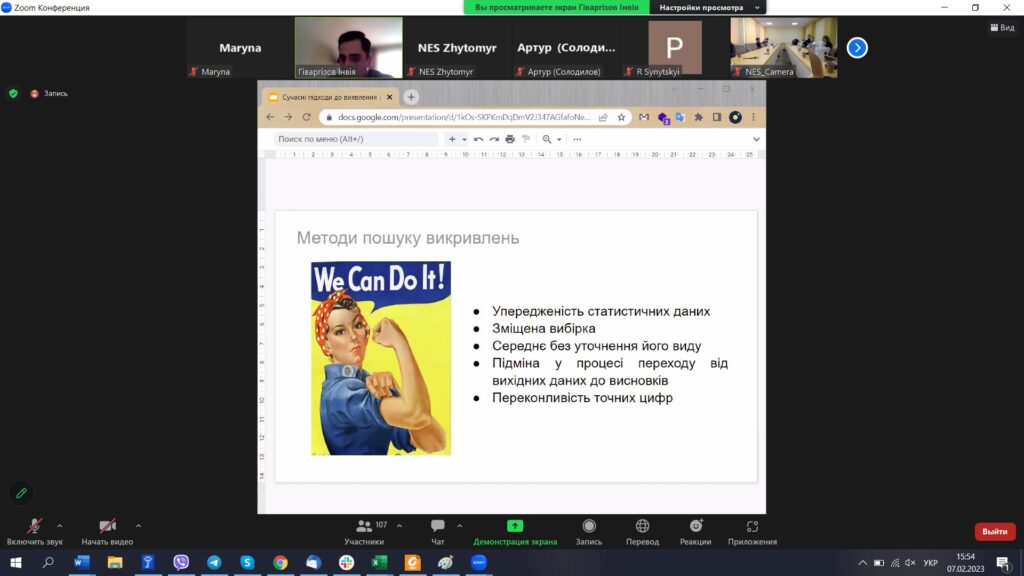
Task: Unmute with the Включить звук microphone button
Action: tap(35, 532)
